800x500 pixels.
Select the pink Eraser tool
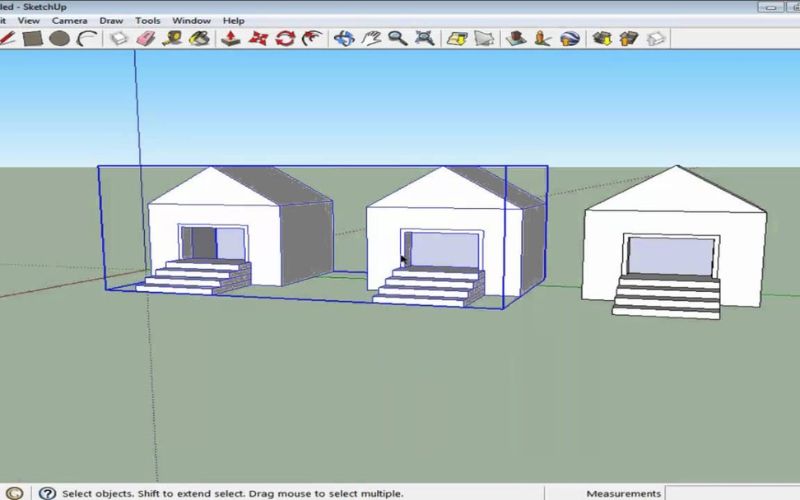(146, 38)
